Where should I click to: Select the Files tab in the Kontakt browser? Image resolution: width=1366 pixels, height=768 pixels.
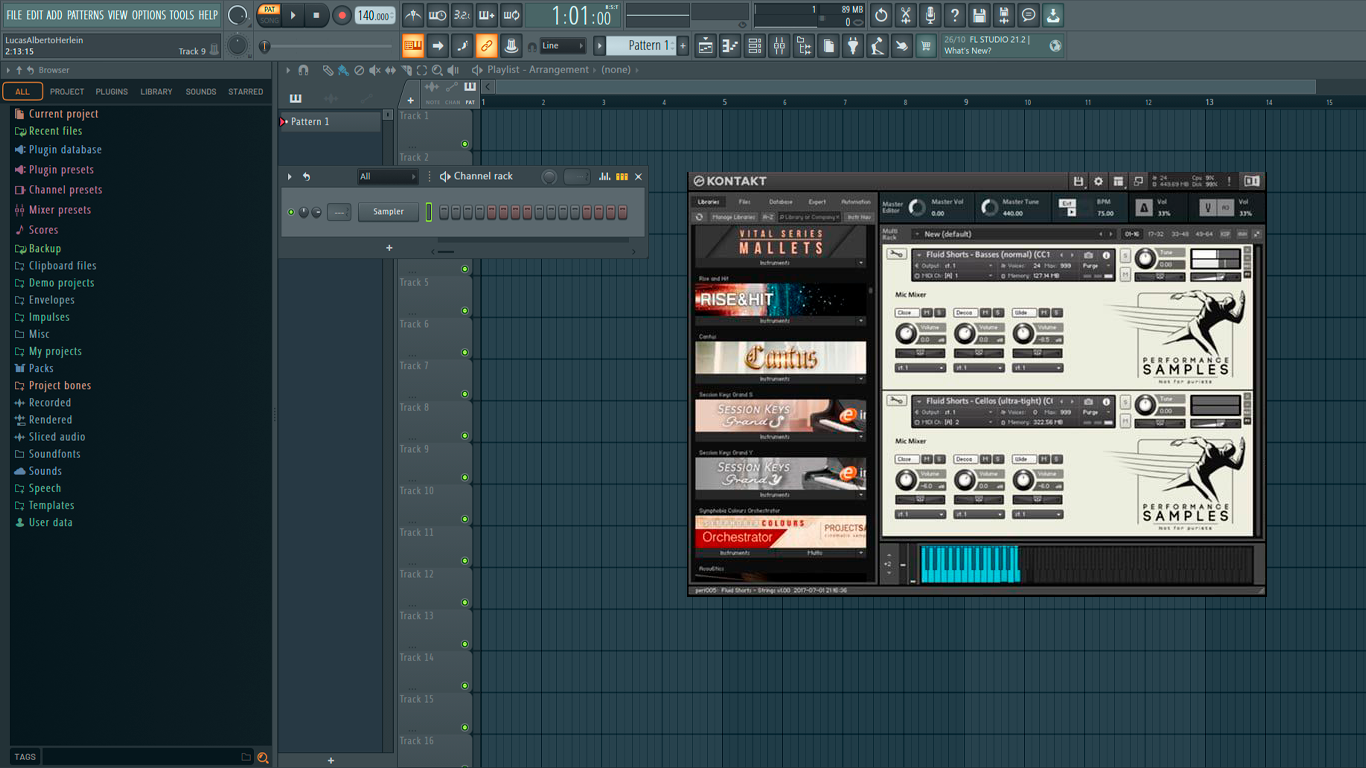tap(744, 202)
